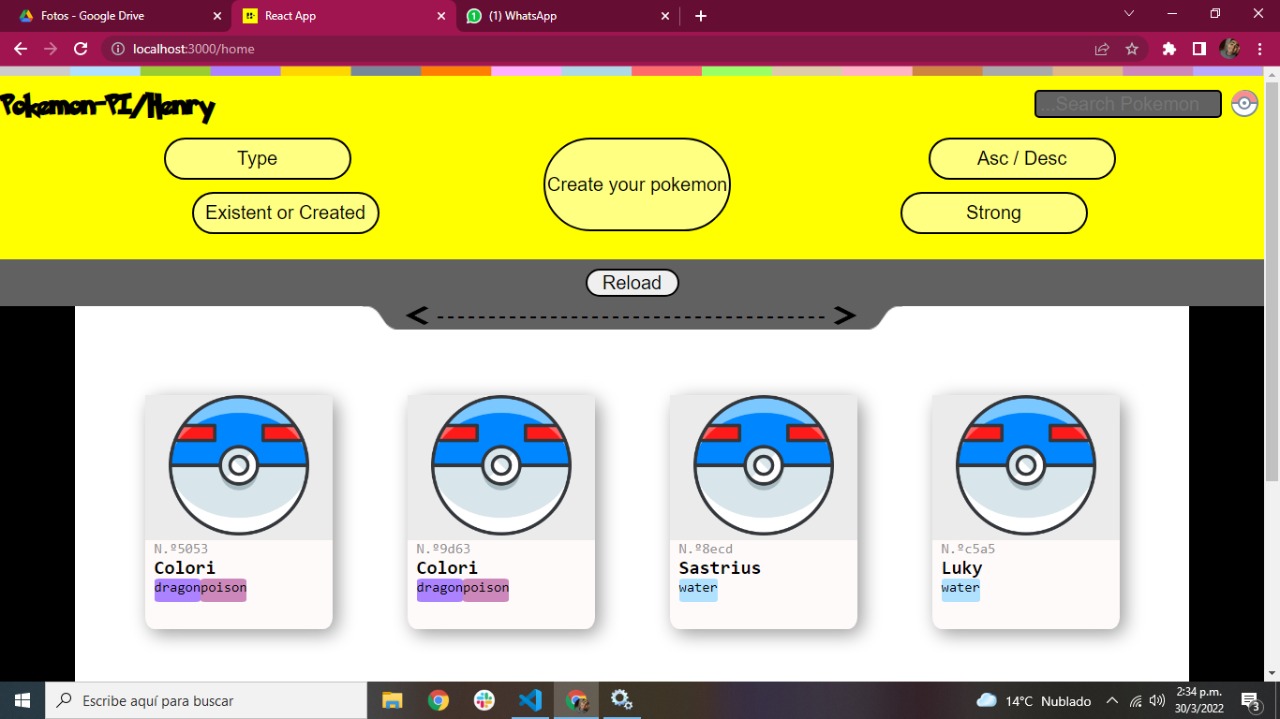
Task: Open Slack from the taskbar
Action: pos(484,701)
